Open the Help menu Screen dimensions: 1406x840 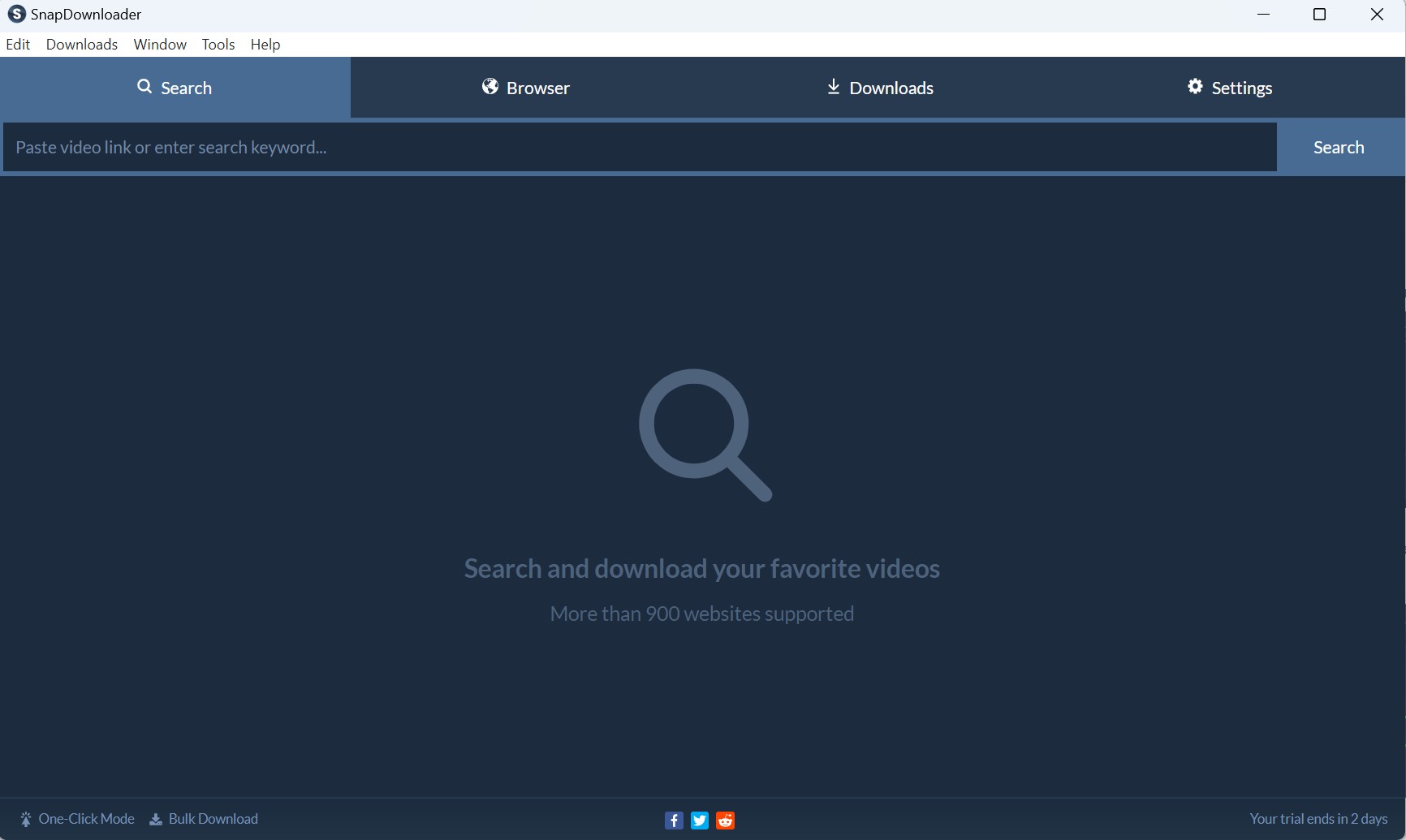[x=265, y=45]
